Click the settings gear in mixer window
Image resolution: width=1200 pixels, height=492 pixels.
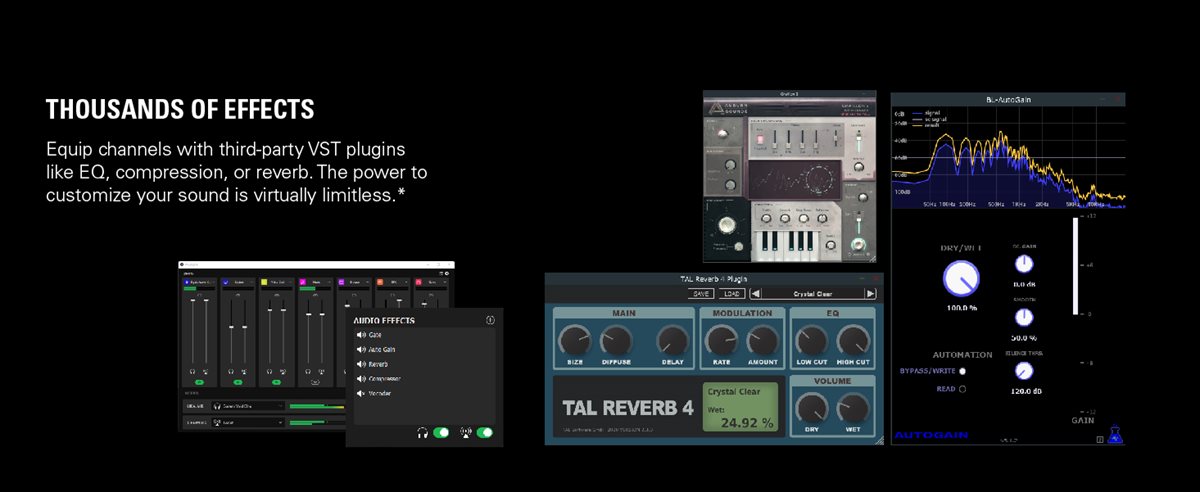(447, 272)
